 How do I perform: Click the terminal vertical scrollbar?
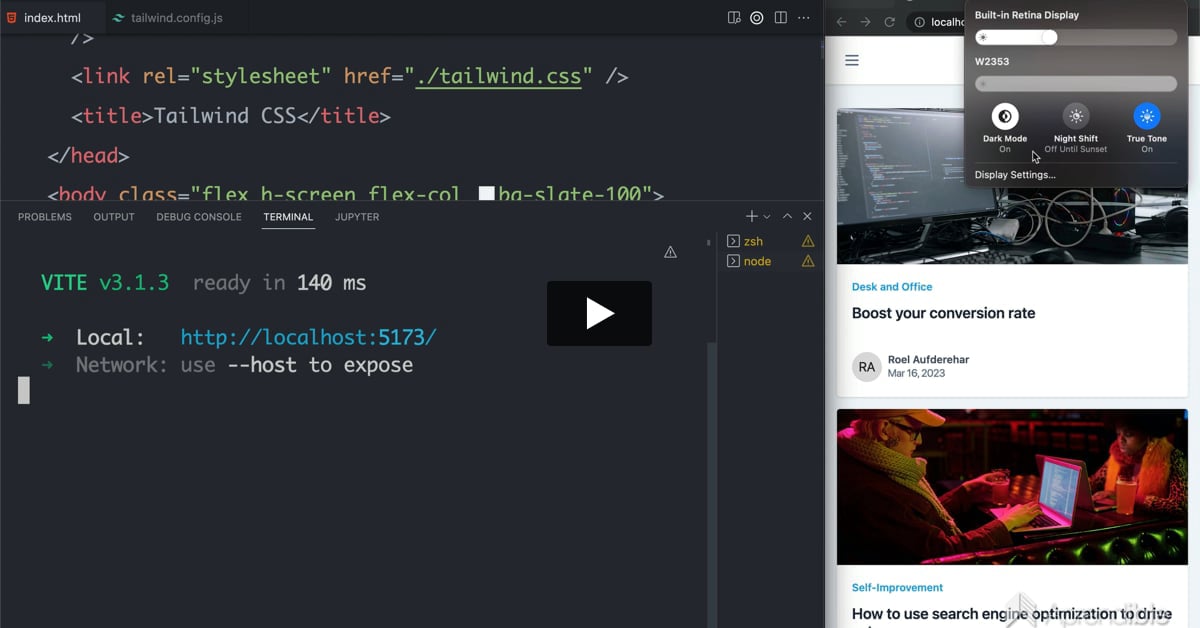(x=712, y=485)
